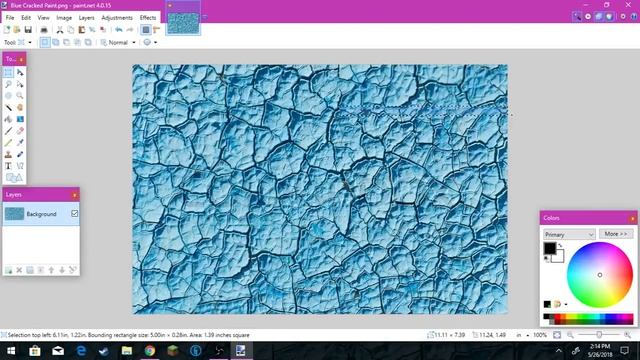Select the Rectangle Select tool
The width and height of the screenshot is (640, 360).
click(x=8, y=73)
